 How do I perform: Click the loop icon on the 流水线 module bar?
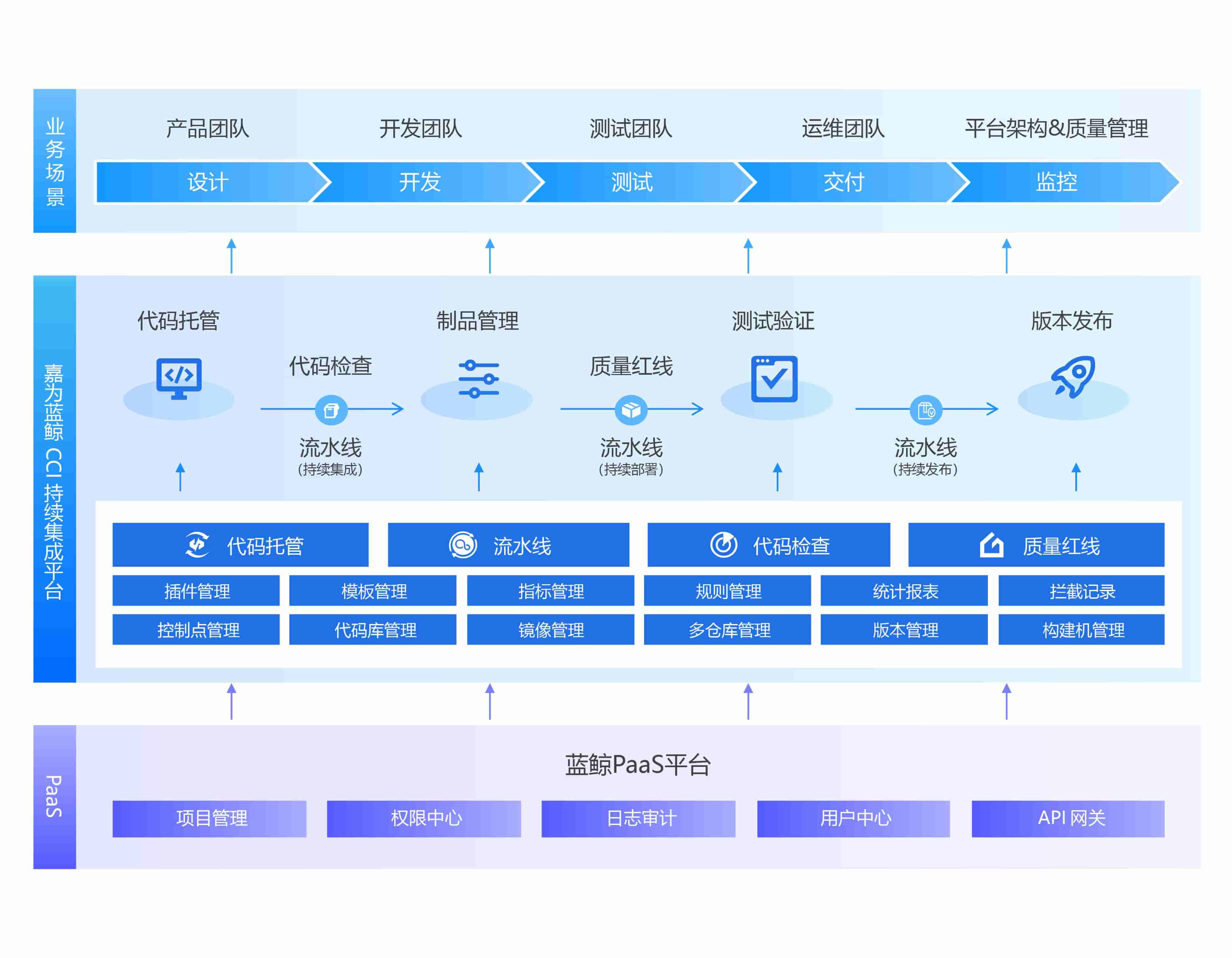[462, 545]
